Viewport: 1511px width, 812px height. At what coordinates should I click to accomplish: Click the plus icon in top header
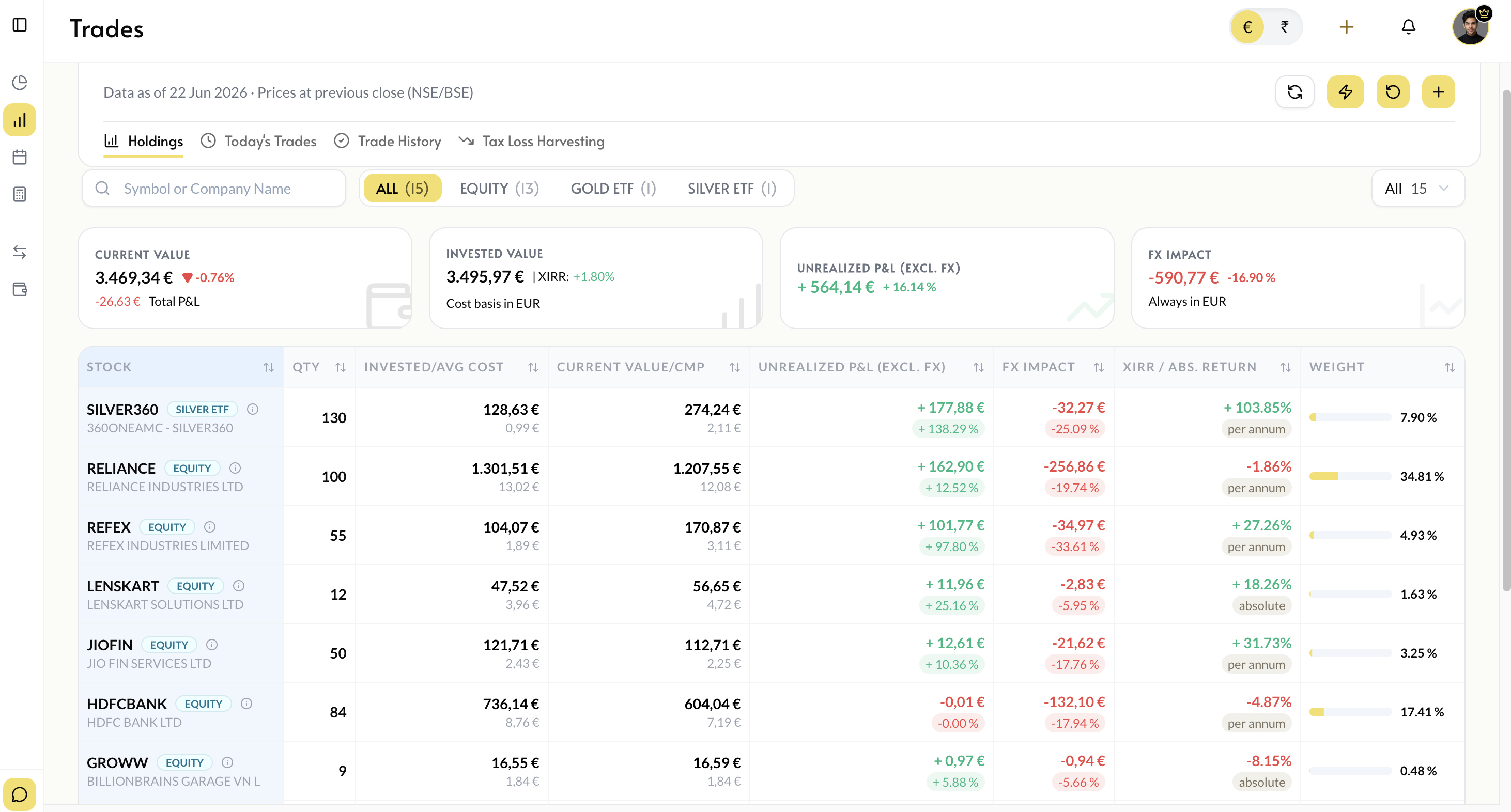[1347, 27]
